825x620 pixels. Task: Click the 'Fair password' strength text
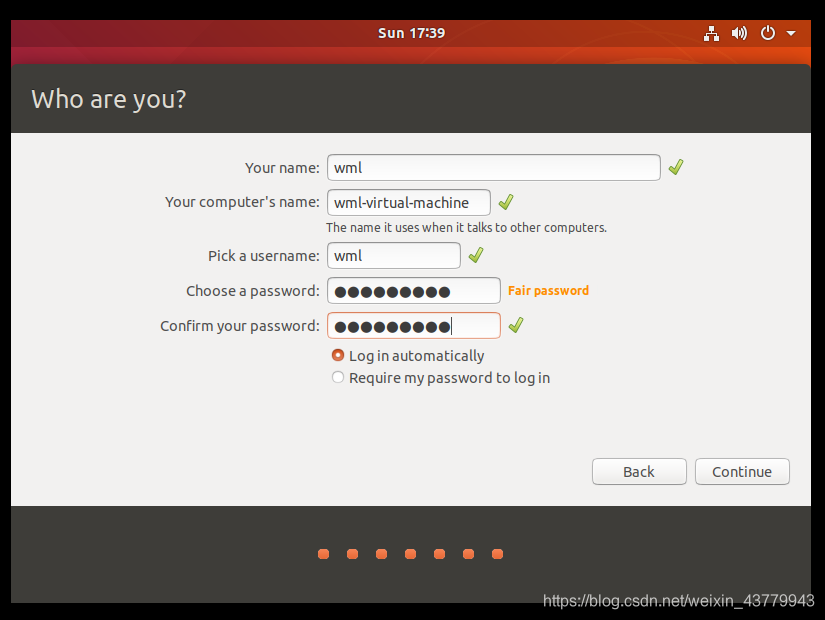pyautogui.click(x=548, y=291)
